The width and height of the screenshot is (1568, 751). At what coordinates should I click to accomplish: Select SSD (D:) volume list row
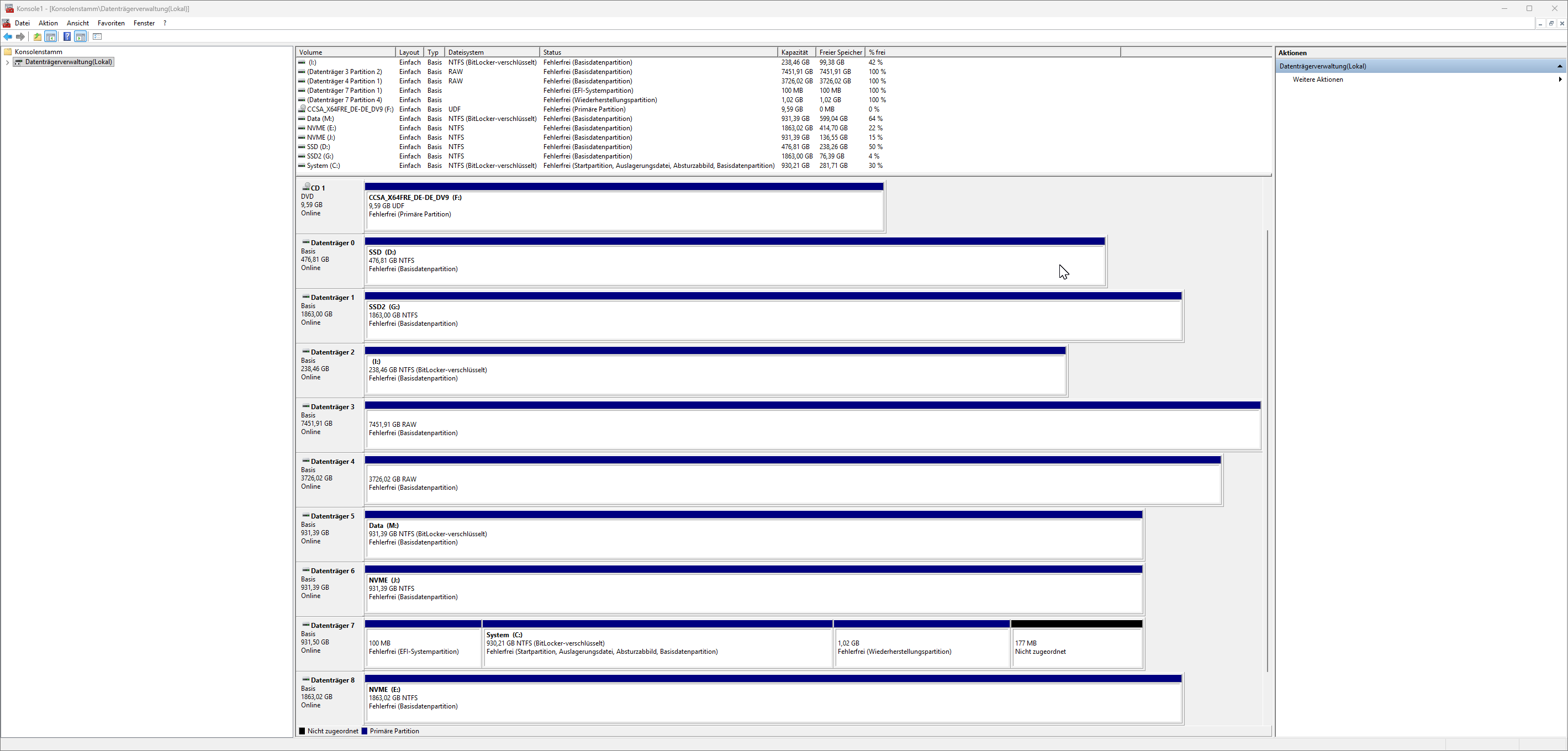tap(592, 147)
